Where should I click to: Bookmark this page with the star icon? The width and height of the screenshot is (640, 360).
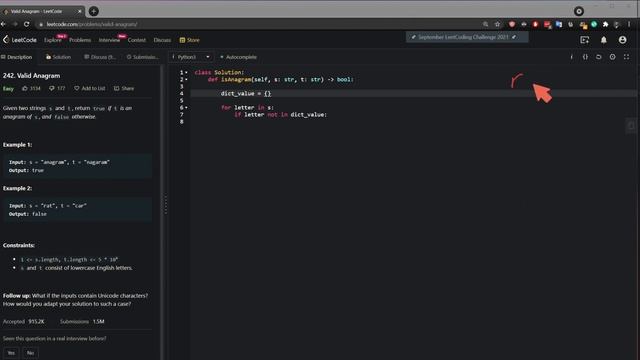(497, 24)
